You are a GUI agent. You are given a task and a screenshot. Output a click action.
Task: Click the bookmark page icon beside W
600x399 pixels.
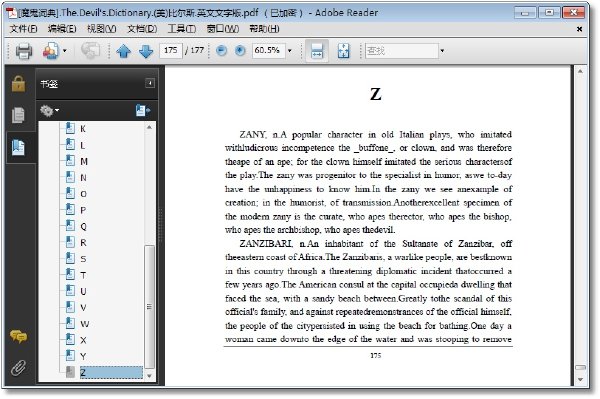click(x=70, y=323)
